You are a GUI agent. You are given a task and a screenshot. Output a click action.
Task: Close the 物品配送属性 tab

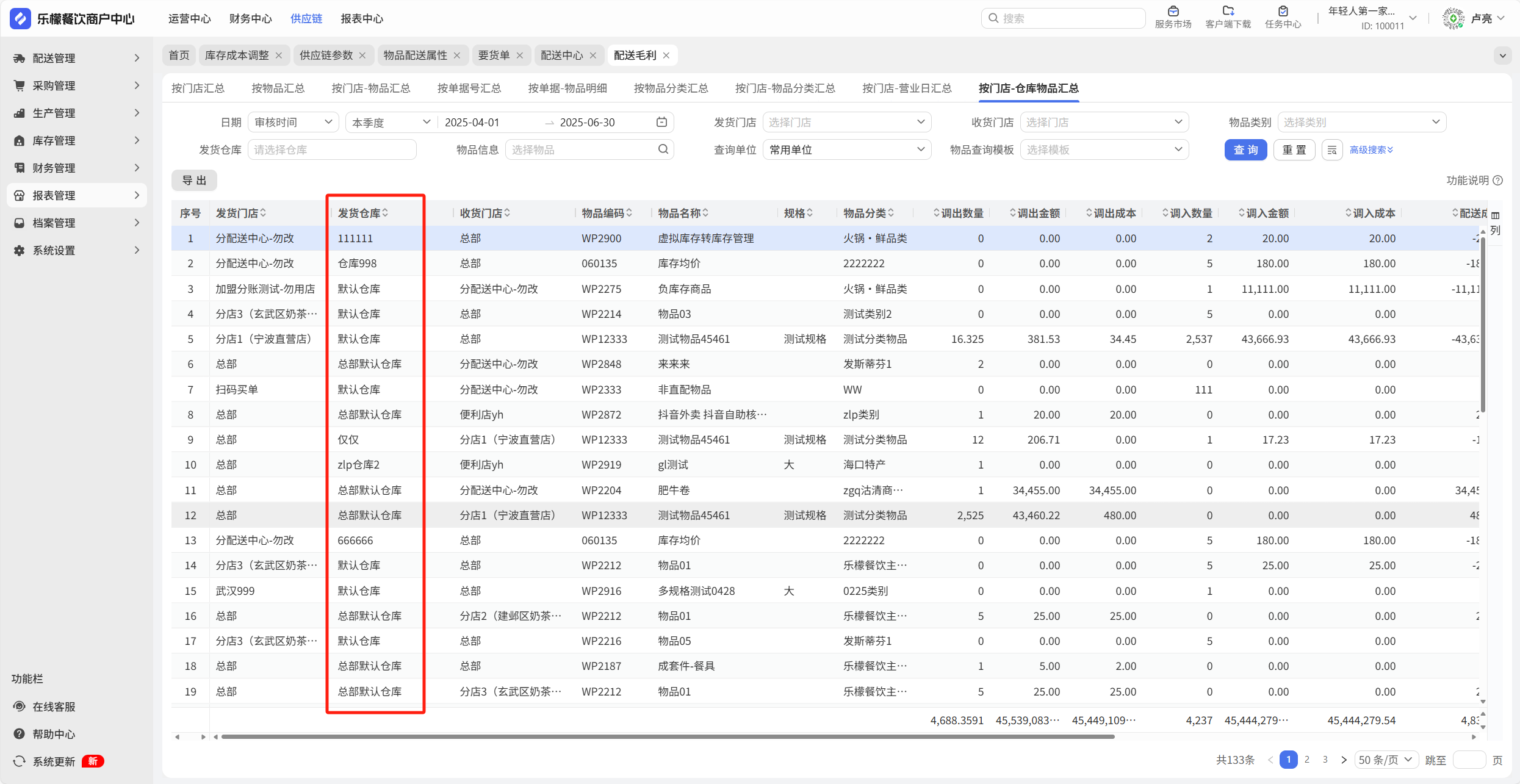[457, 56]
